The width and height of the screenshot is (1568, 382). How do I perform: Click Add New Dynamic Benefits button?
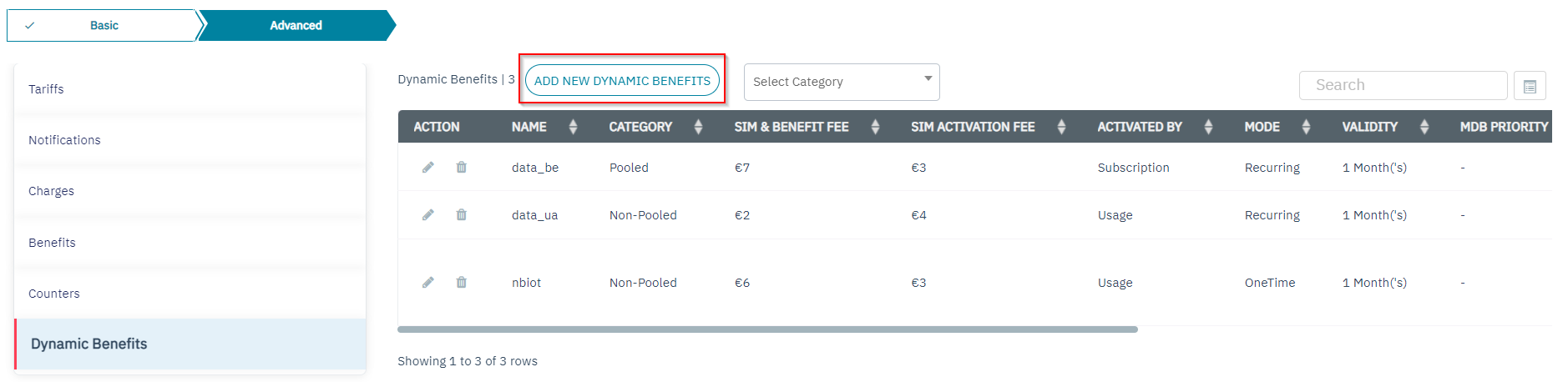pyautogui.click(x=622, y=81)
